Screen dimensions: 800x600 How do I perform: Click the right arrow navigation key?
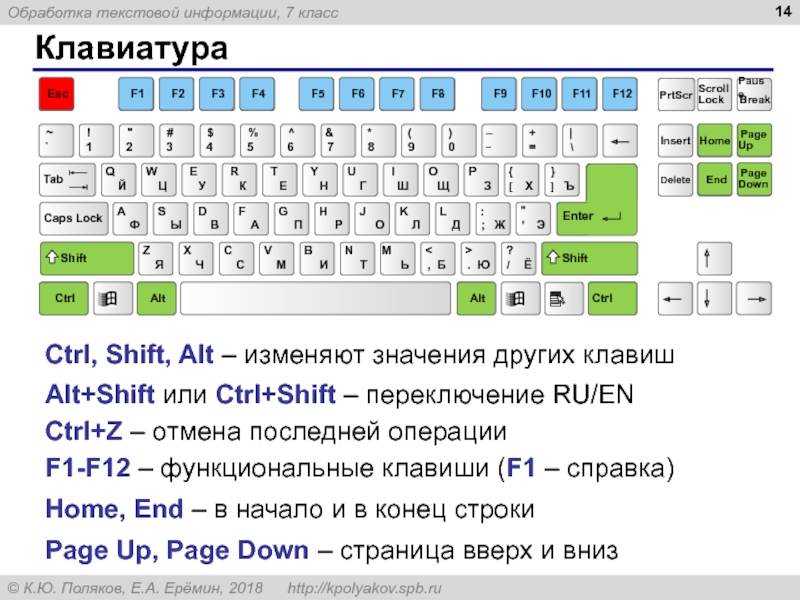pos(755,298)
